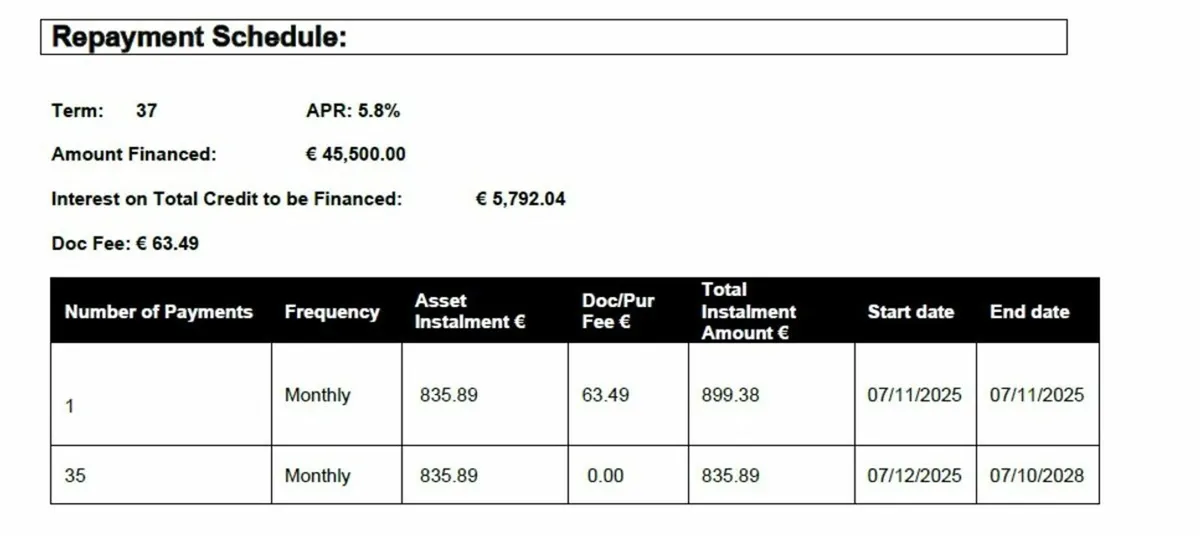The width and height of the screenshot is (1200, 536).
Task: Click the Amount Financed label
Action: click(133, 155)
